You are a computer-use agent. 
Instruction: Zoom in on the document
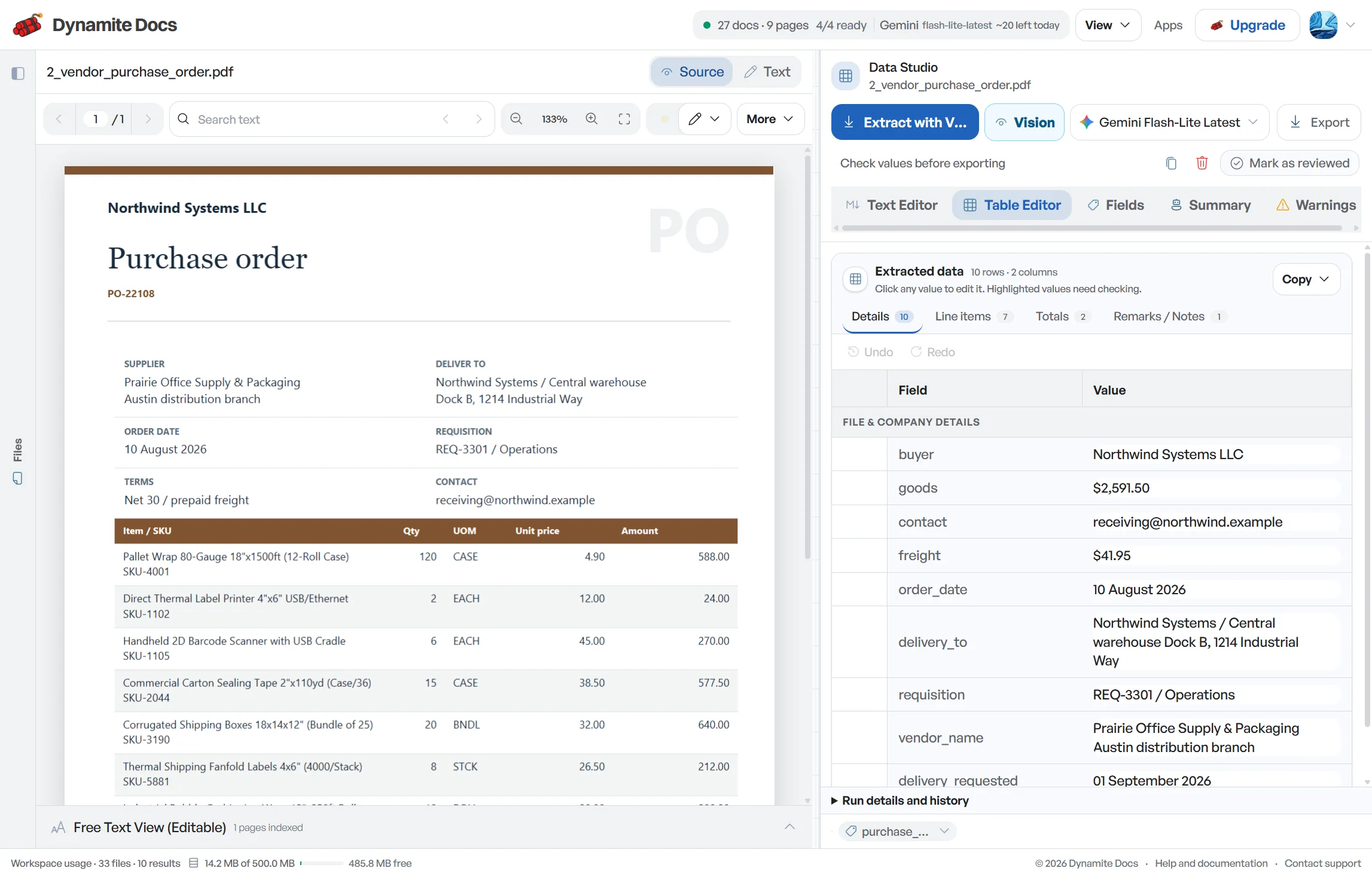point(592,119)
